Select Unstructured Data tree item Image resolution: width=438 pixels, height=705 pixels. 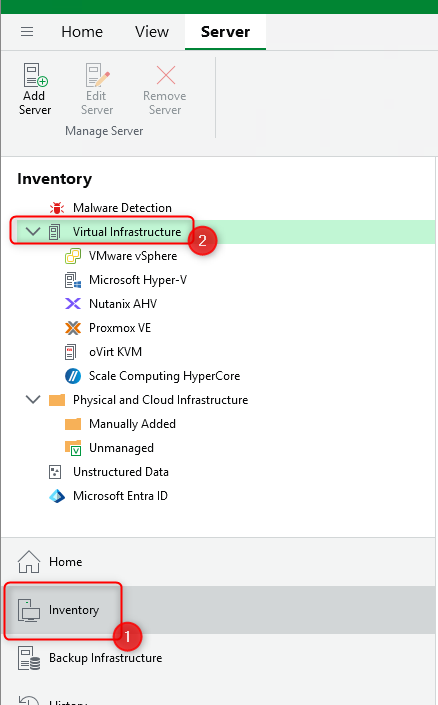121,472
